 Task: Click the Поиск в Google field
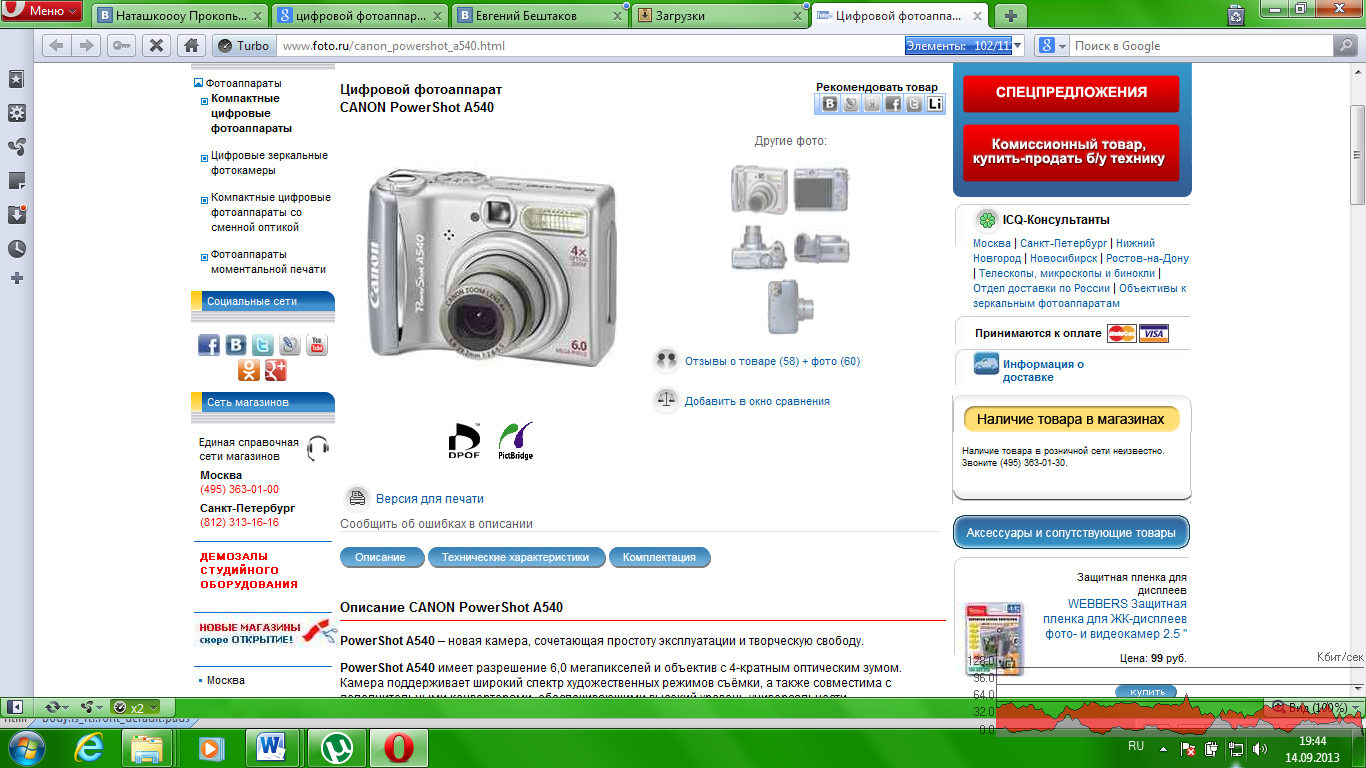tap(1200, 46)
